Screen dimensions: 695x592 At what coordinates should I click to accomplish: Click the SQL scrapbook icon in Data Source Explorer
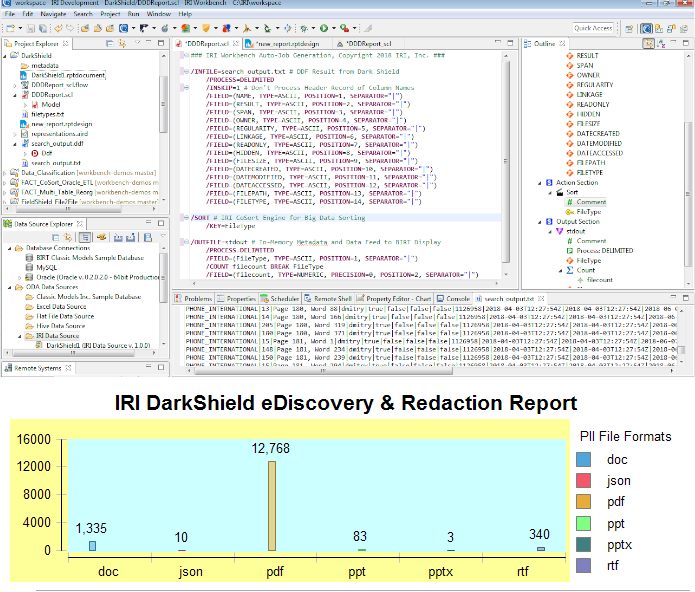coord(148,238)
